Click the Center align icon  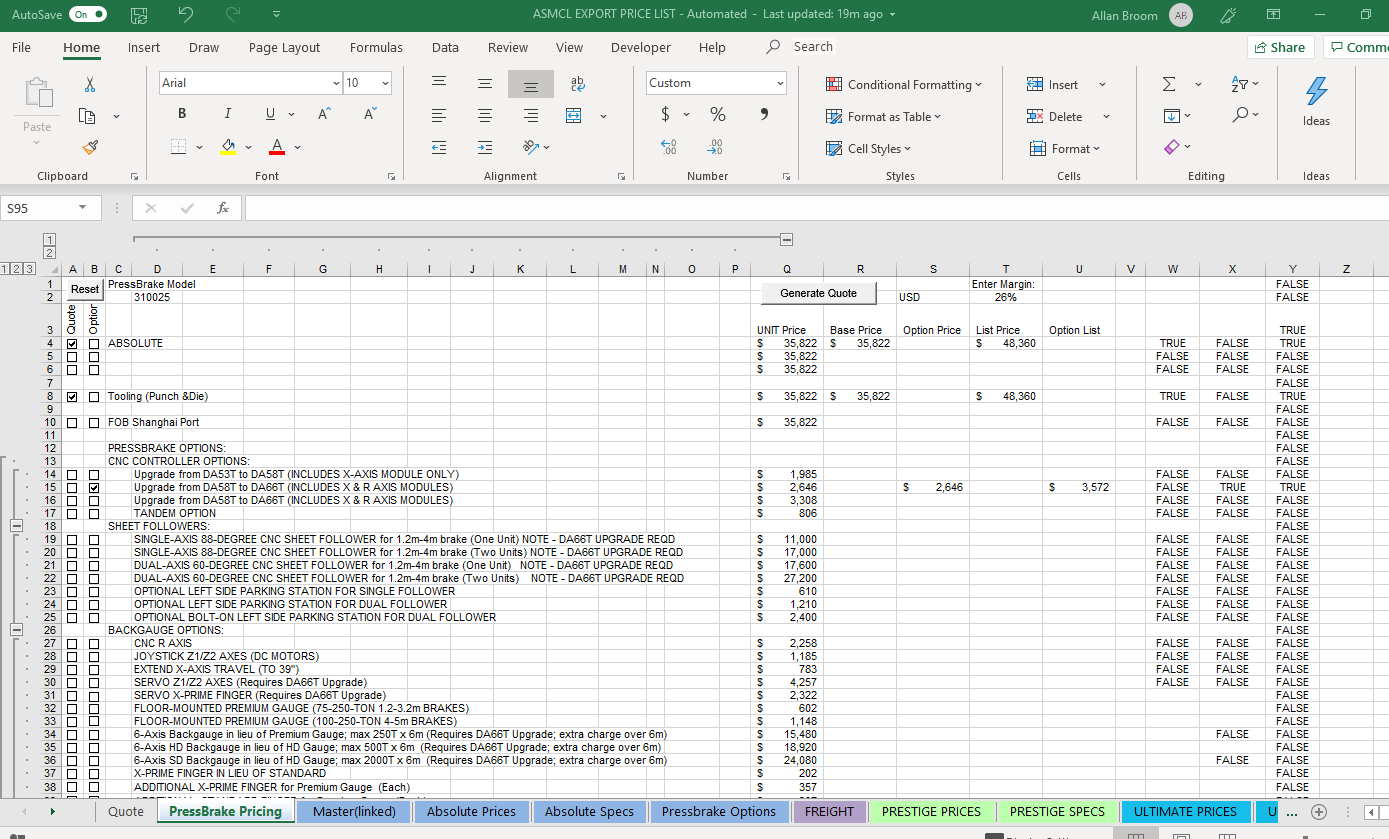coord(485,116)
